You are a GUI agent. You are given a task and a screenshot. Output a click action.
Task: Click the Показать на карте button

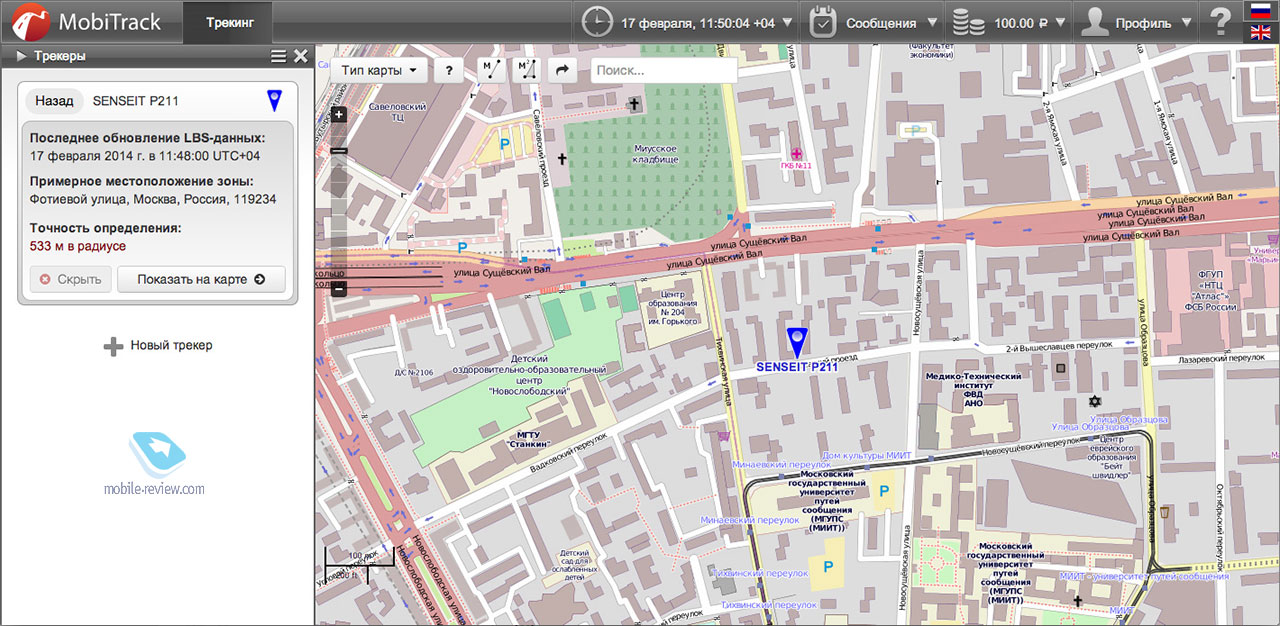(201, 279)
